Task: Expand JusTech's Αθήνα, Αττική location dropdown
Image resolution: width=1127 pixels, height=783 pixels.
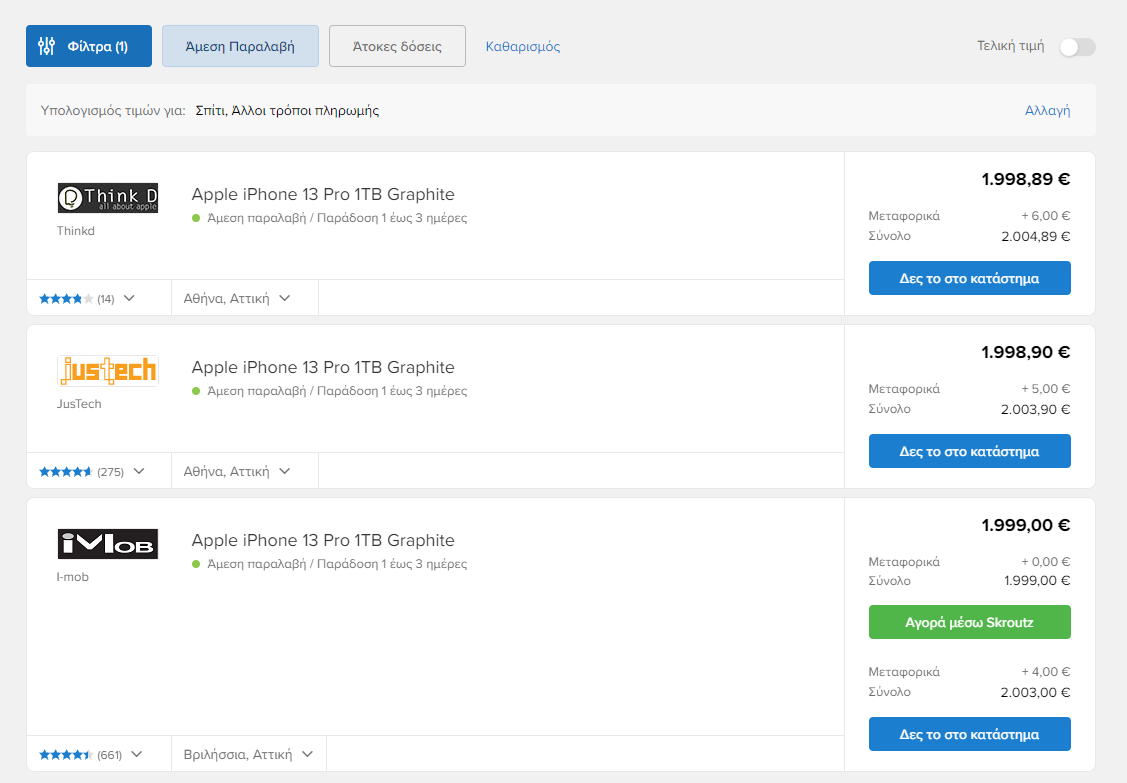Action: [x=237, y=472]
